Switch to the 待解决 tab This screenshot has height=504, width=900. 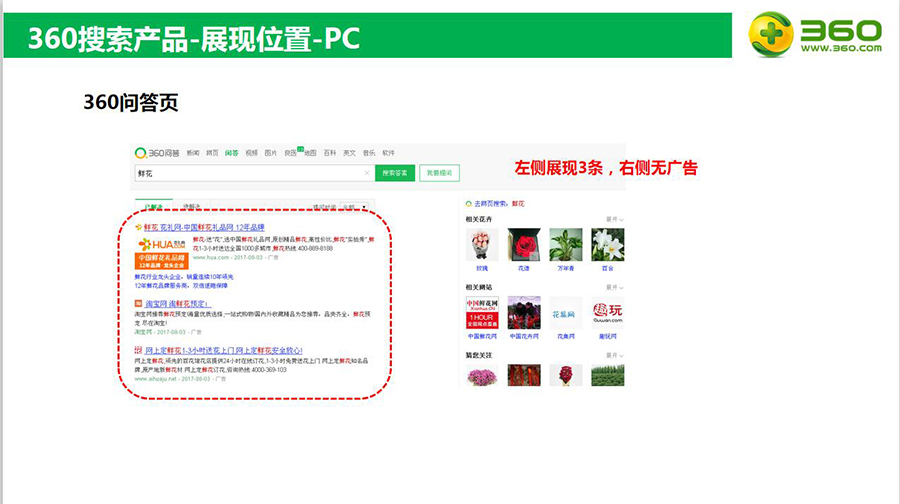[x=191, y=207]
